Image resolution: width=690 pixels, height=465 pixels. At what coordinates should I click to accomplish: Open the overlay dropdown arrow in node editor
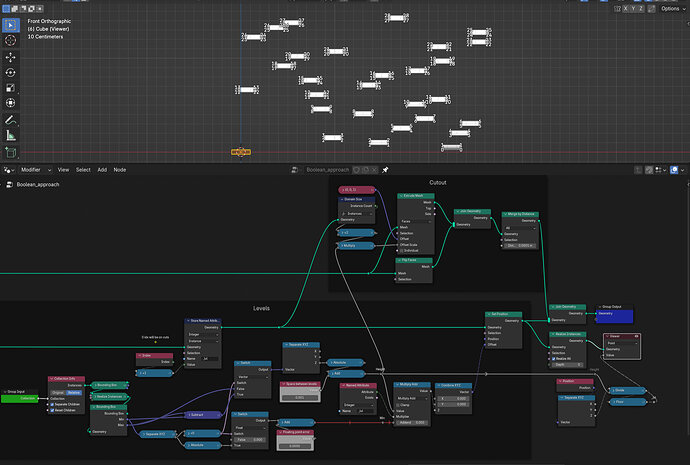pyautogui.click(x=683, y=170)
